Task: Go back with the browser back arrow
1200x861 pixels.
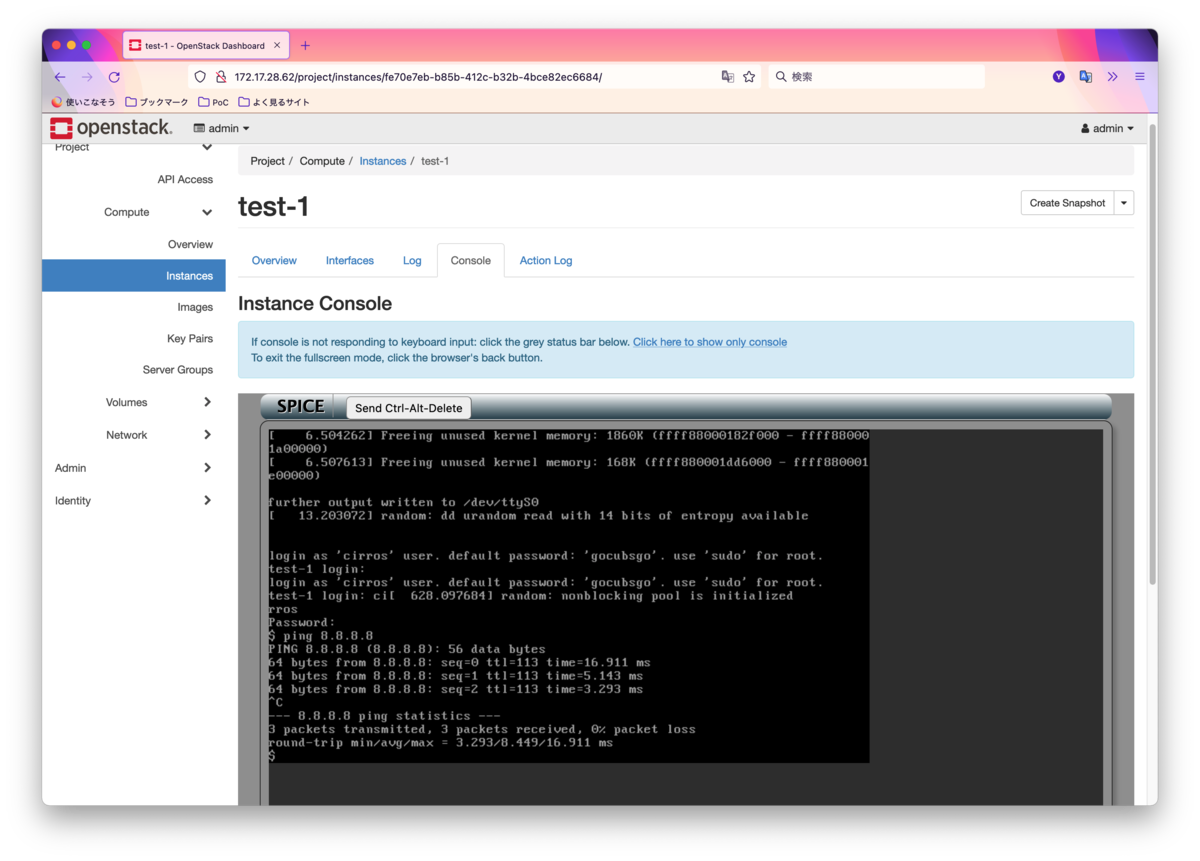Action: click(60, 77)
